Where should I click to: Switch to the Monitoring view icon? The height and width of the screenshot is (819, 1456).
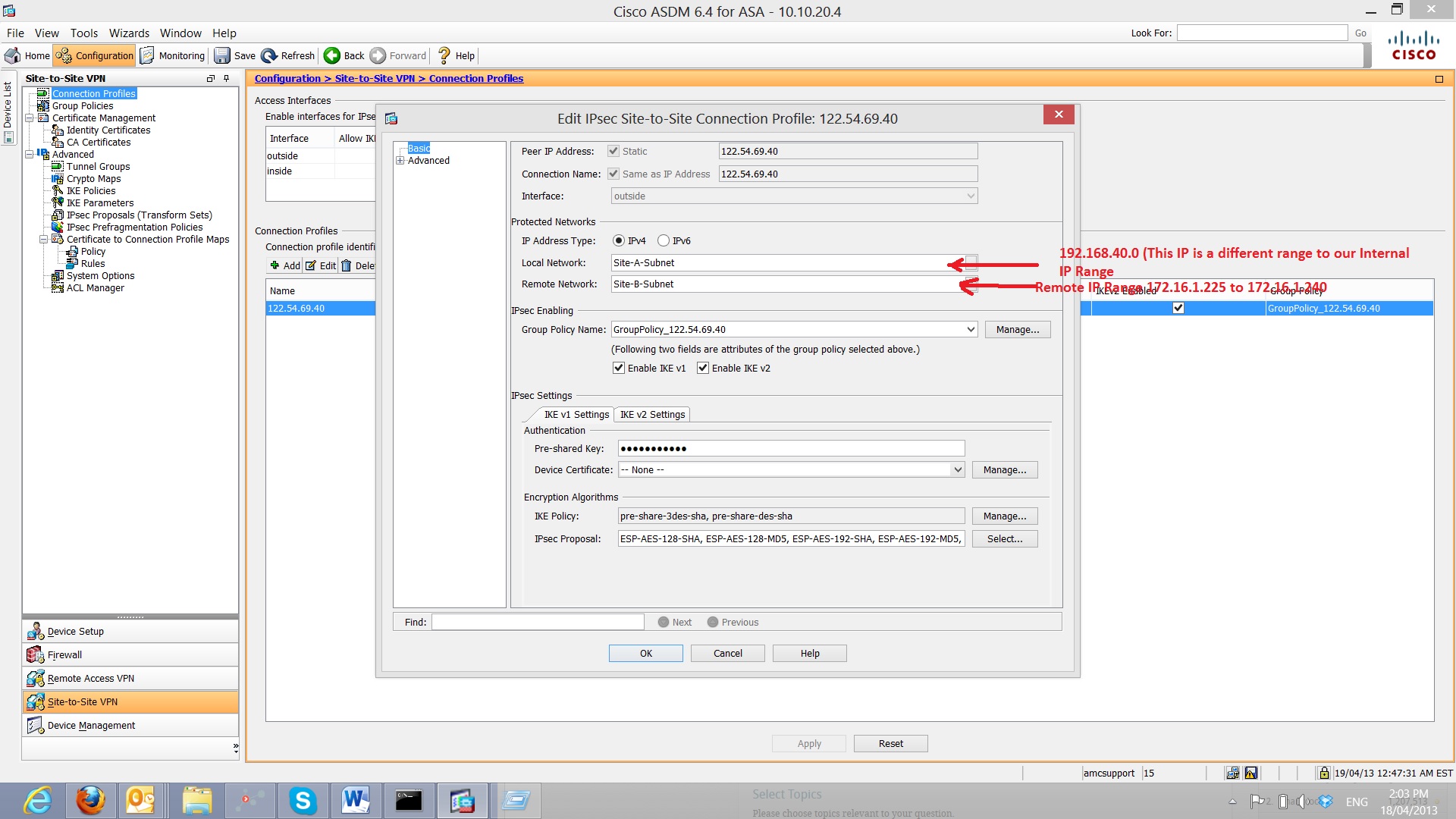(x=147, y=55)
